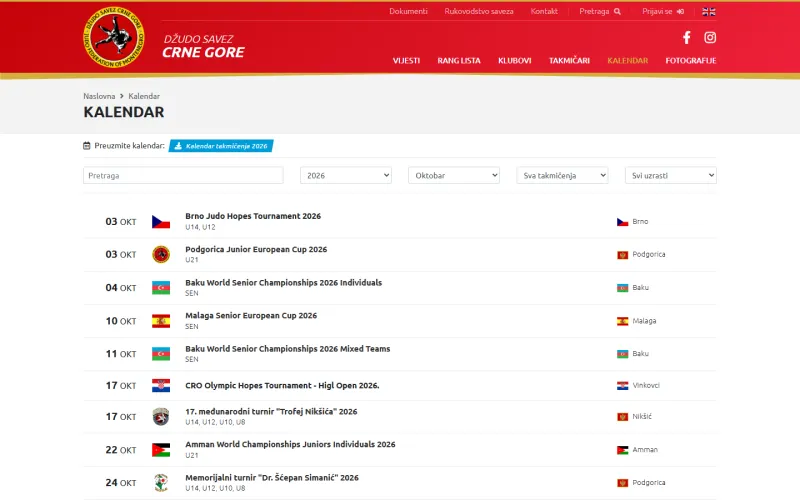Image resolution: width=800 pixels, height=500 pixels.
Task: Click the Azerbaijan flag beside Baku Mixed Teams event
Action: [161, 354]
